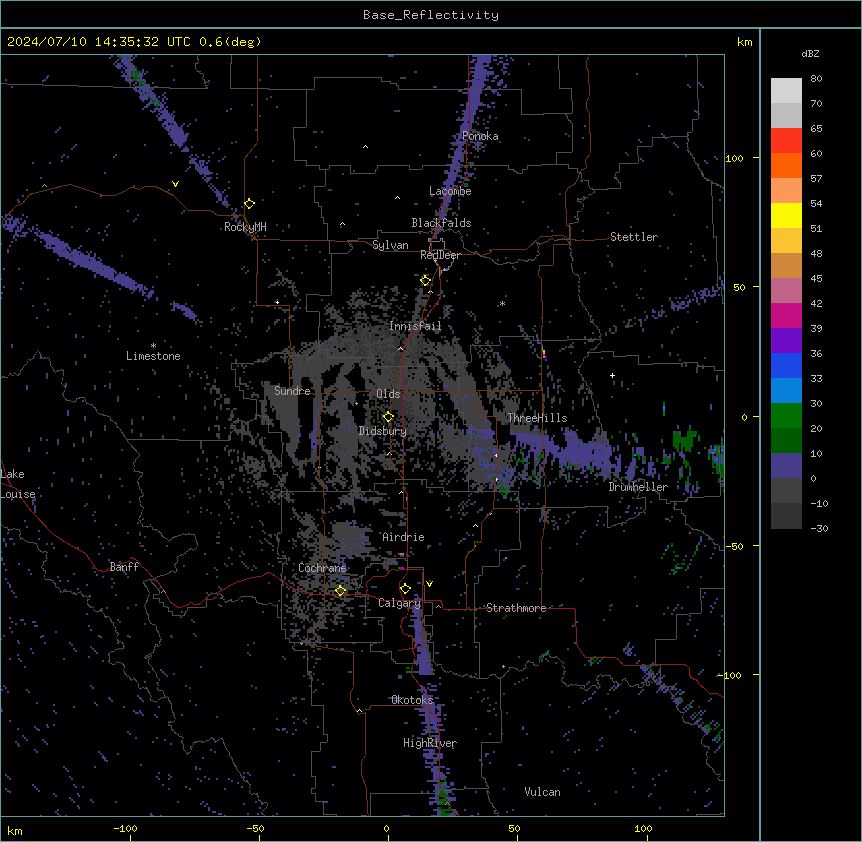The image size is (862, 842).
Task: Select the blue 36-33 dBZ legend swatch
Action: [x=786, y=365]
